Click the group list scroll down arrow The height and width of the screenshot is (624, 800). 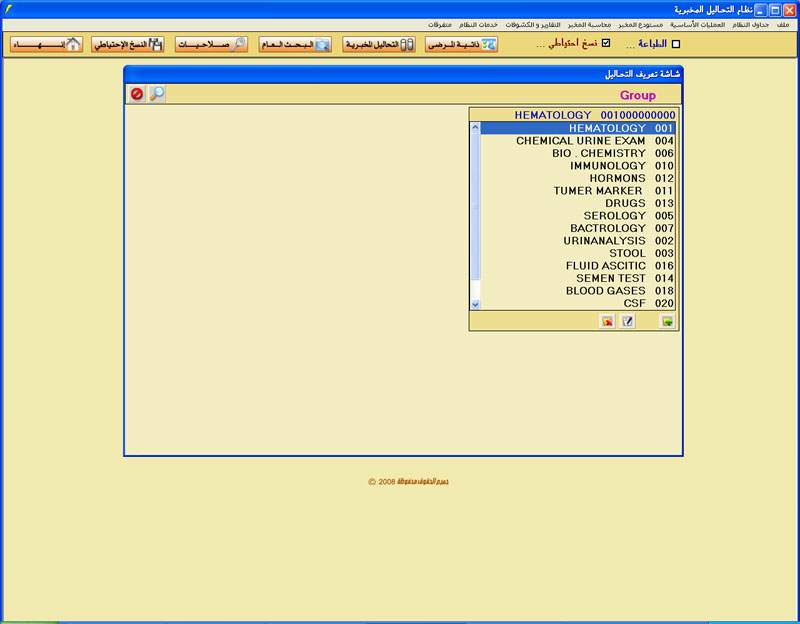click(x=476, y=303)
